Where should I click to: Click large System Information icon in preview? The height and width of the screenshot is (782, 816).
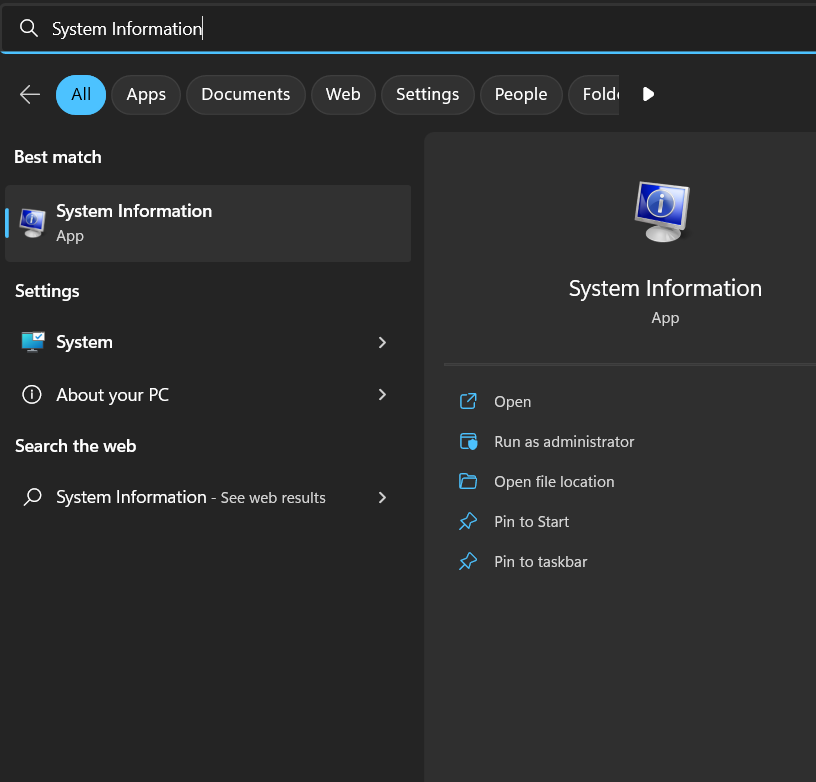pyautogui.click(x=662, y=211)
